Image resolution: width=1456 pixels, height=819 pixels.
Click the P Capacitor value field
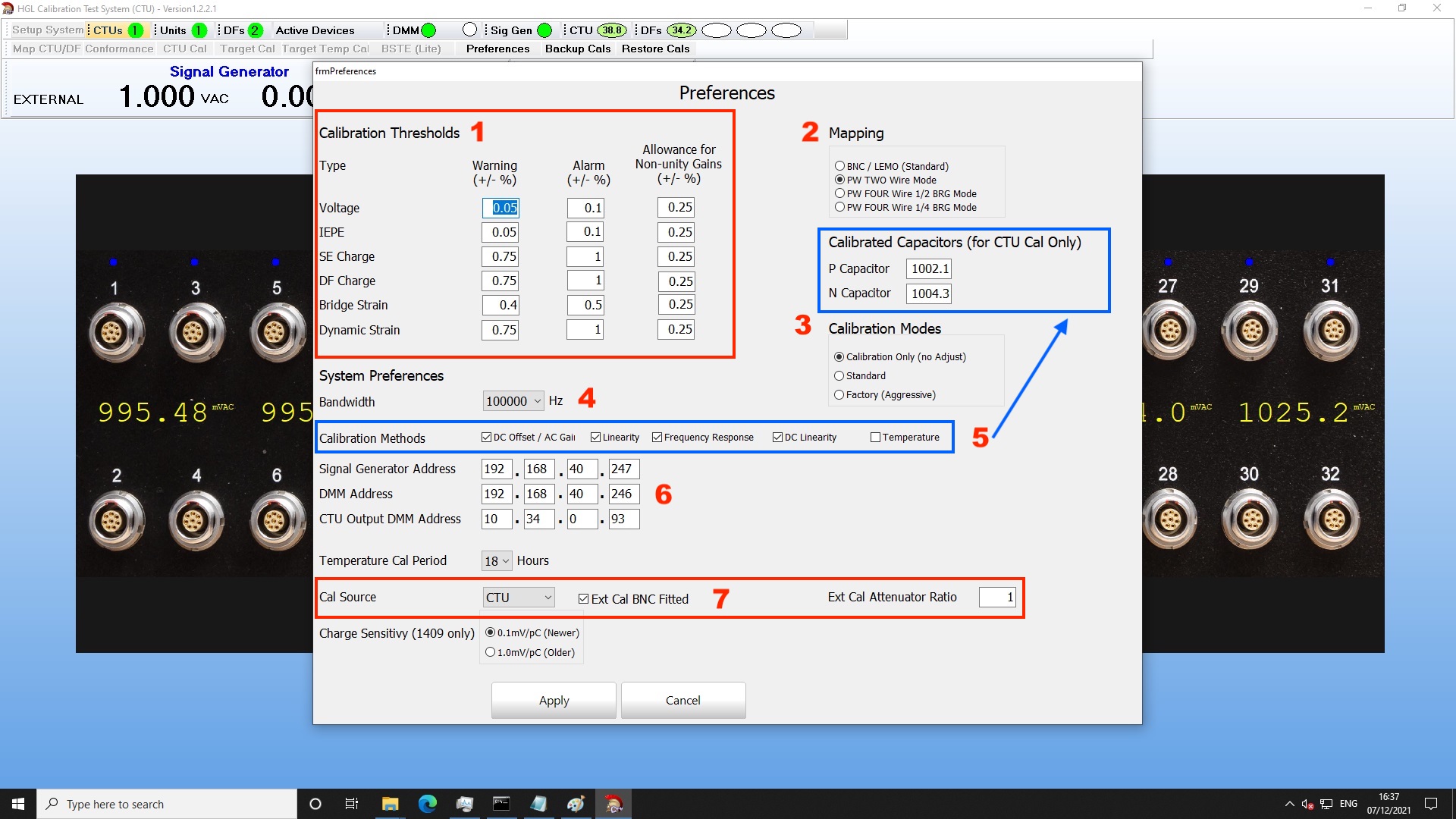click(929, 268)
